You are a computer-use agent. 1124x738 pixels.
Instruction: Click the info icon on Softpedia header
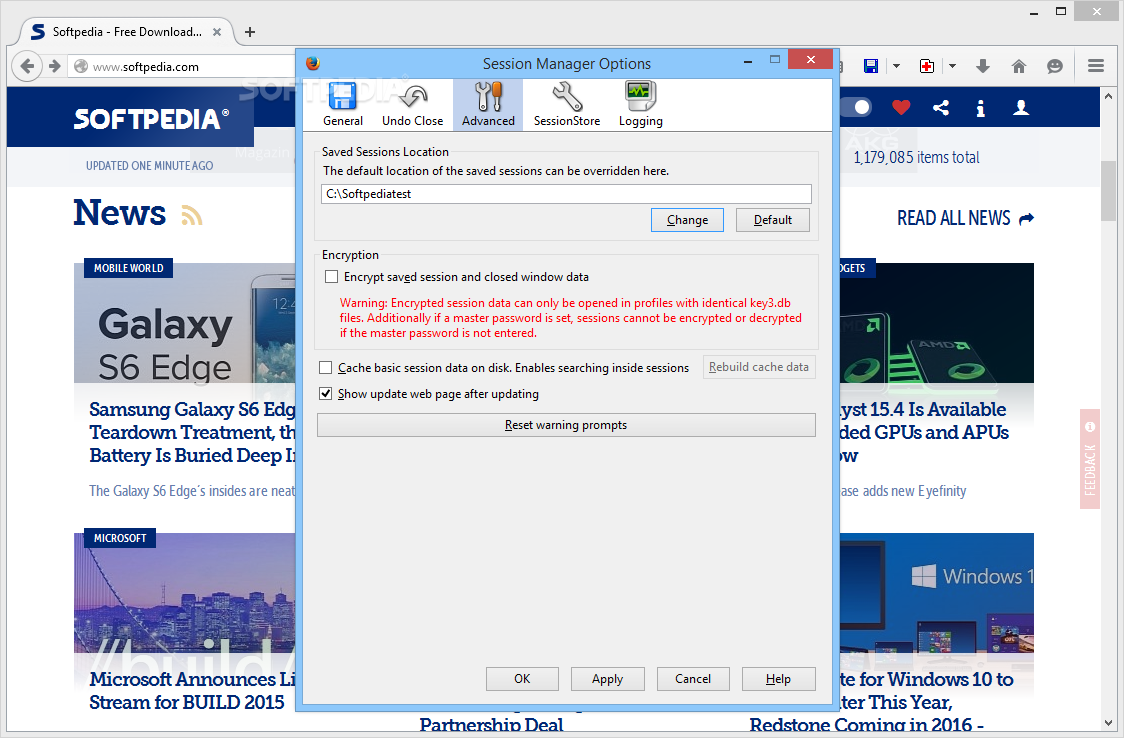(x=981, y=108)
